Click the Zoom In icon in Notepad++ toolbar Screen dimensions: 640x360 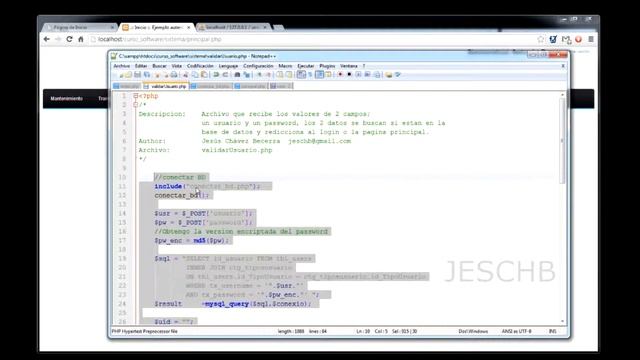(259, 75)
